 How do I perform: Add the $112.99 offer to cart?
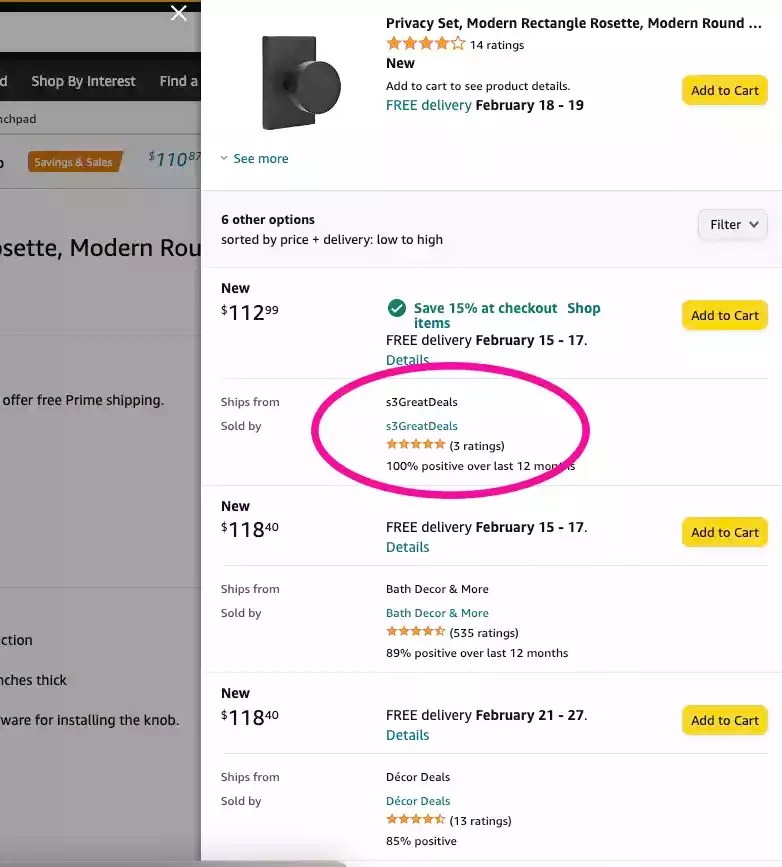[724, 314]
